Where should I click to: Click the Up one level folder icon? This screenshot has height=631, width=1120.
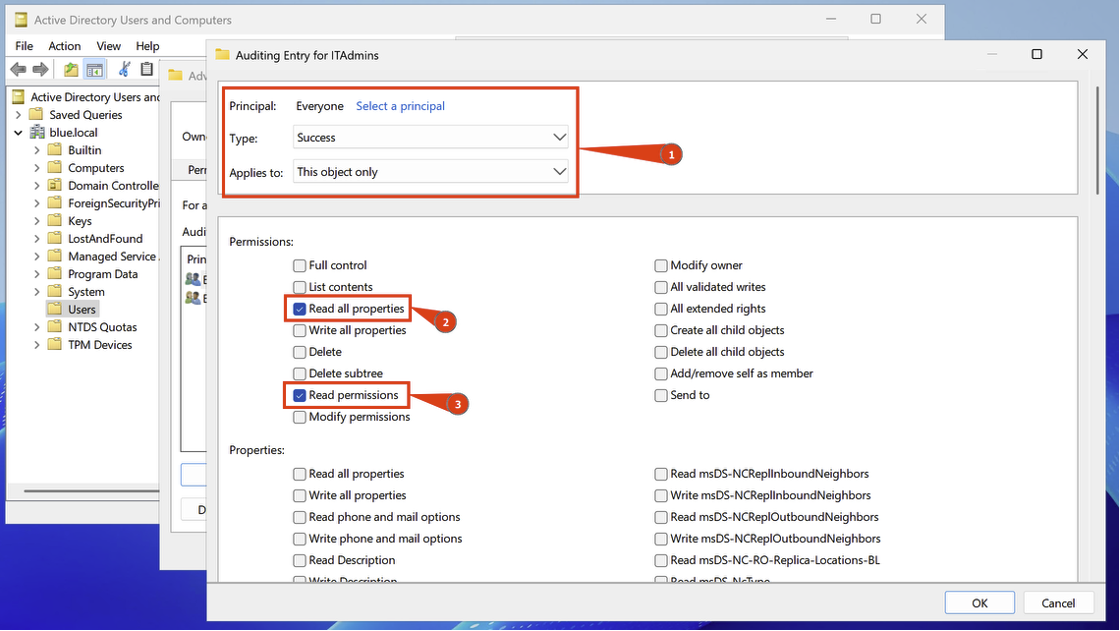pyautogui.click(x=71, y=69)
